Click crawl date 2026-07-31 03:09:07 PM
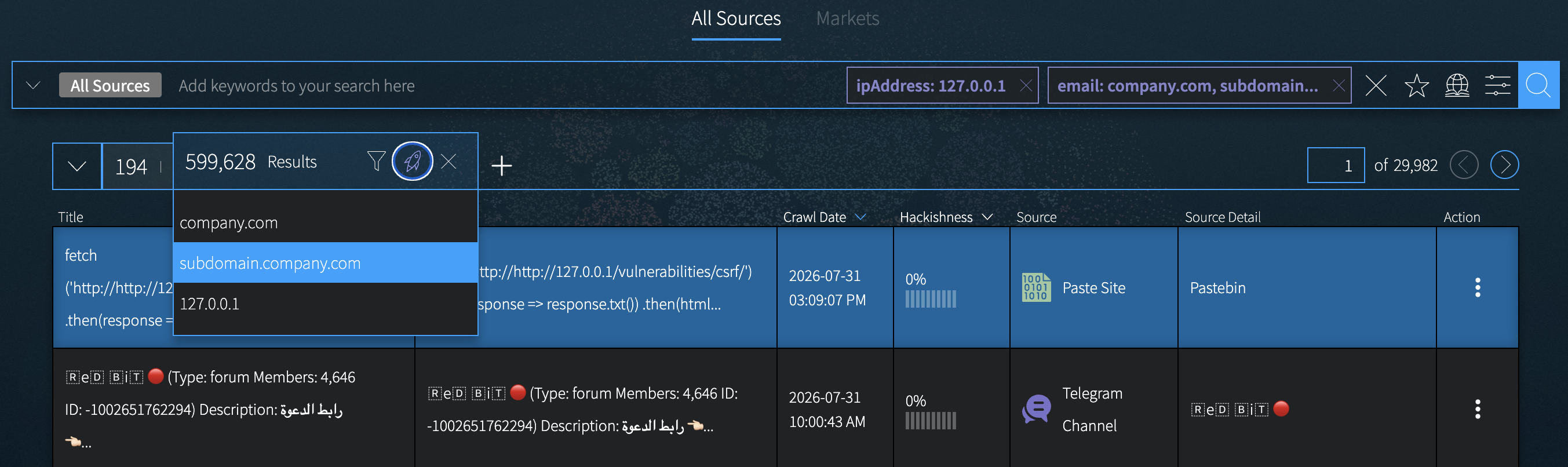The image size is (1568, 467). 827,287
